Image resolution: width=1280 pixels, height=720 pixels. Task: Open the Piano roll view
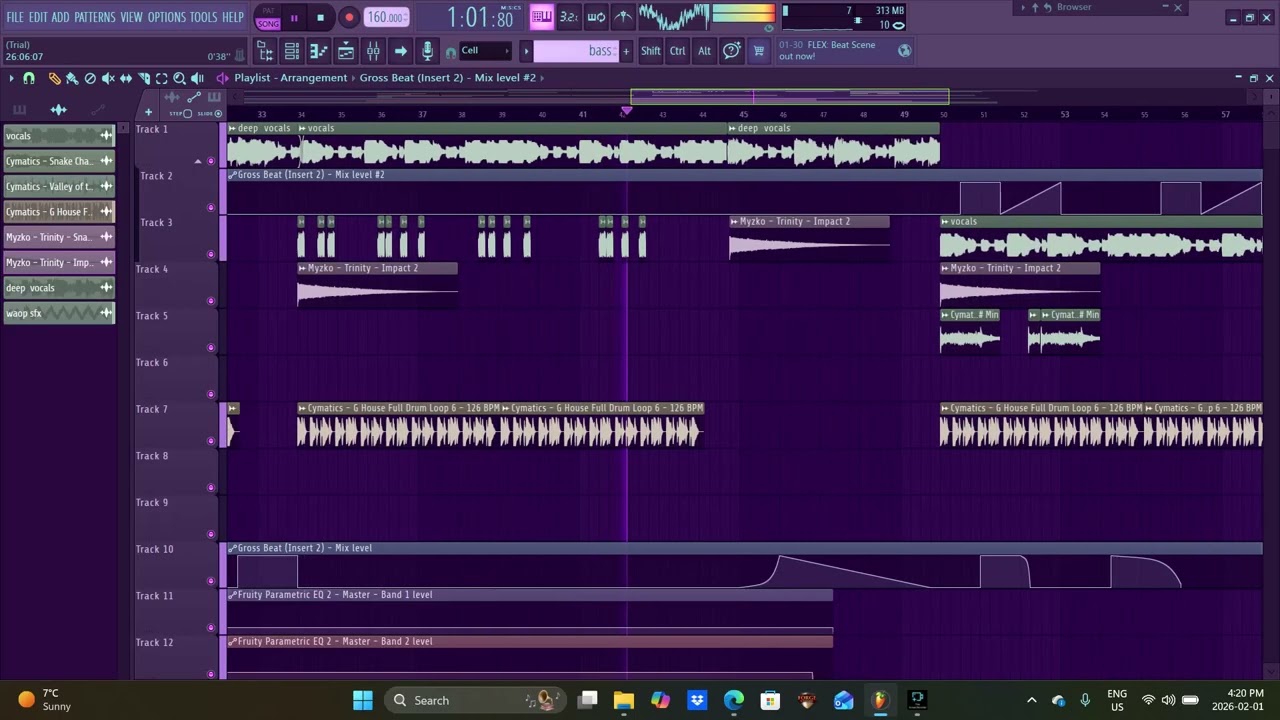(x=318, y=51)
